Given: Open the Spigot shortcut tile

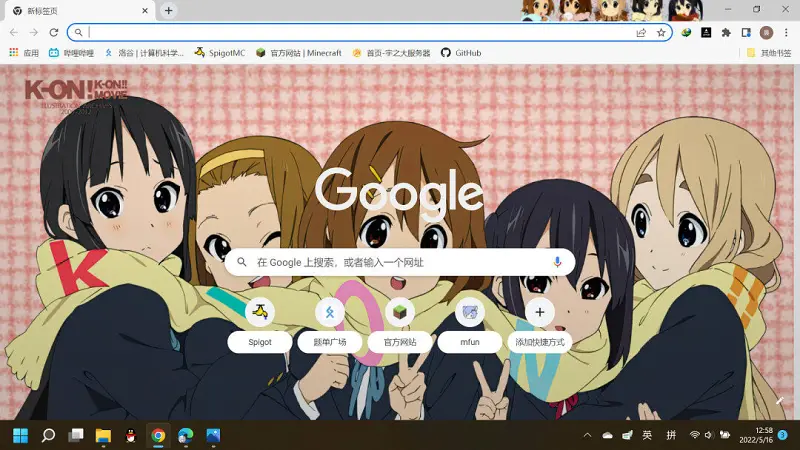Looking at the screenshot, I should (260, 324).
